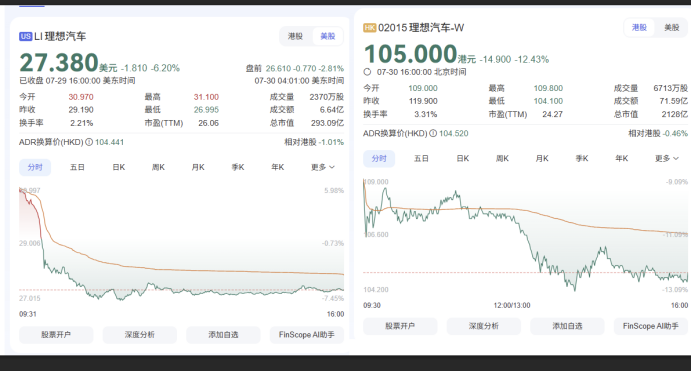The image size is (691, 372).
Task: Open the 五日 tab in the HK panel
Action: (421, 158)
